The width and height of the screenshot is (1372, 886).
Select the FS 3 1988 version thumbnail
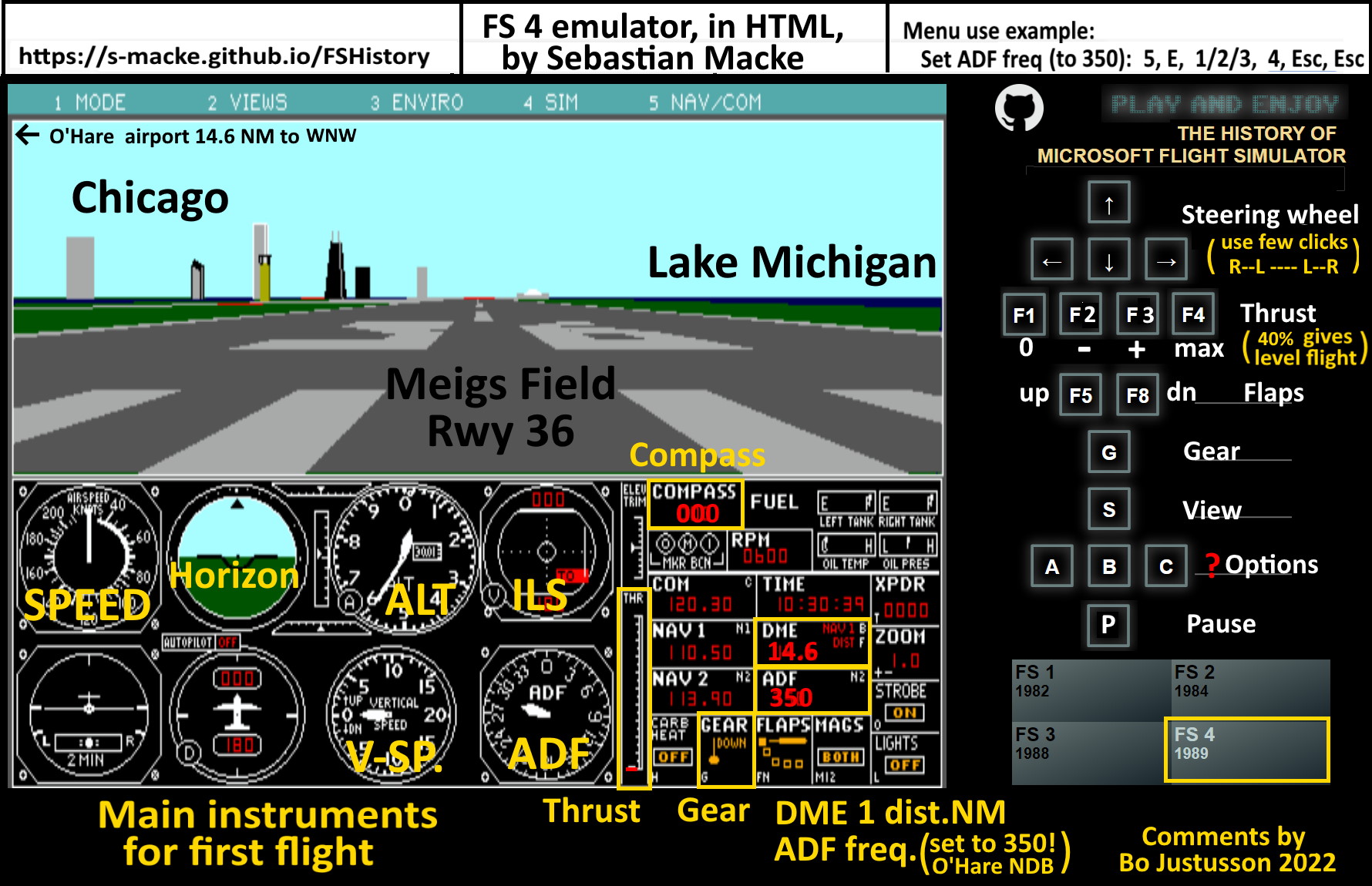tap(1088, 752)
